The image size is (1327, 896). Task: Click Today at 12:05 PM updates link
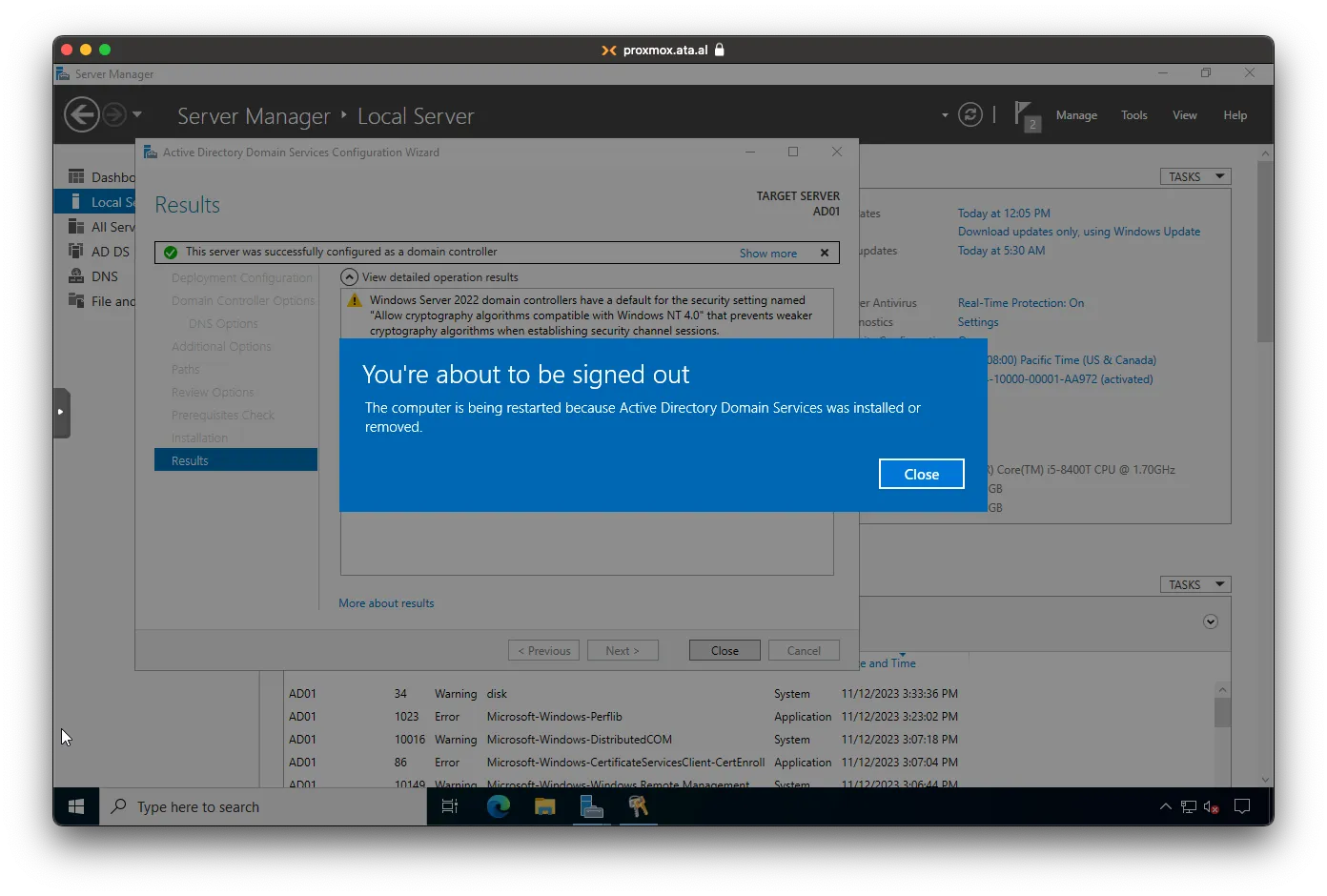click(x=1004, y=214)
